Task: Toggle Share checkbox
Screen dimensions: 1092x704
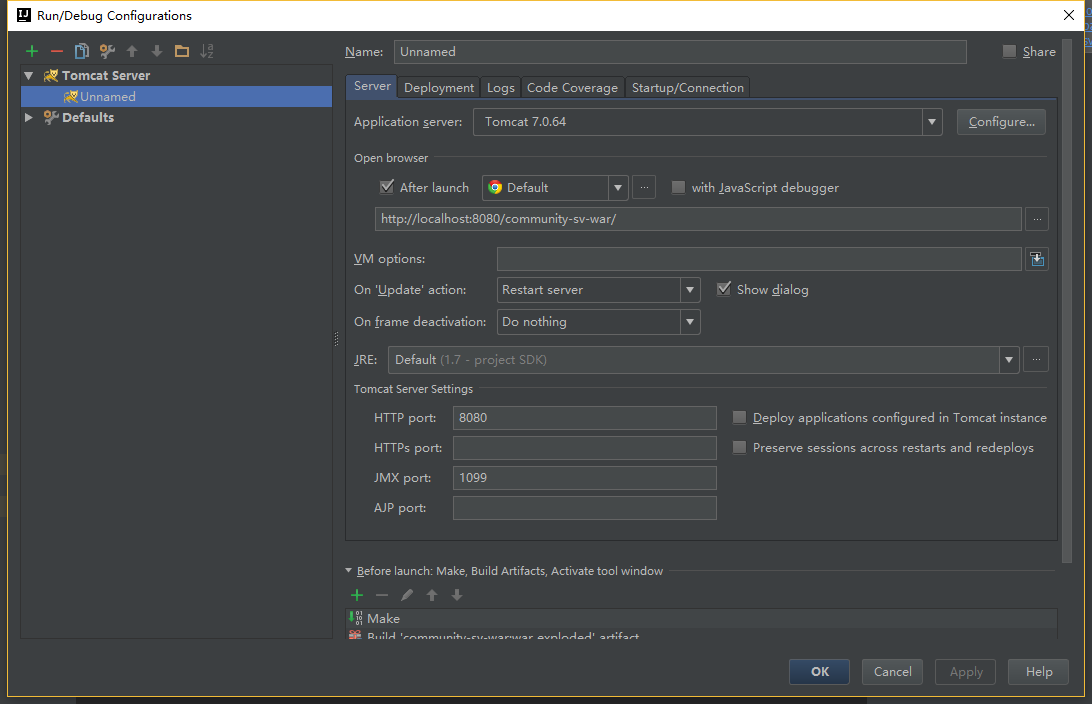Action: point(1009,52)
